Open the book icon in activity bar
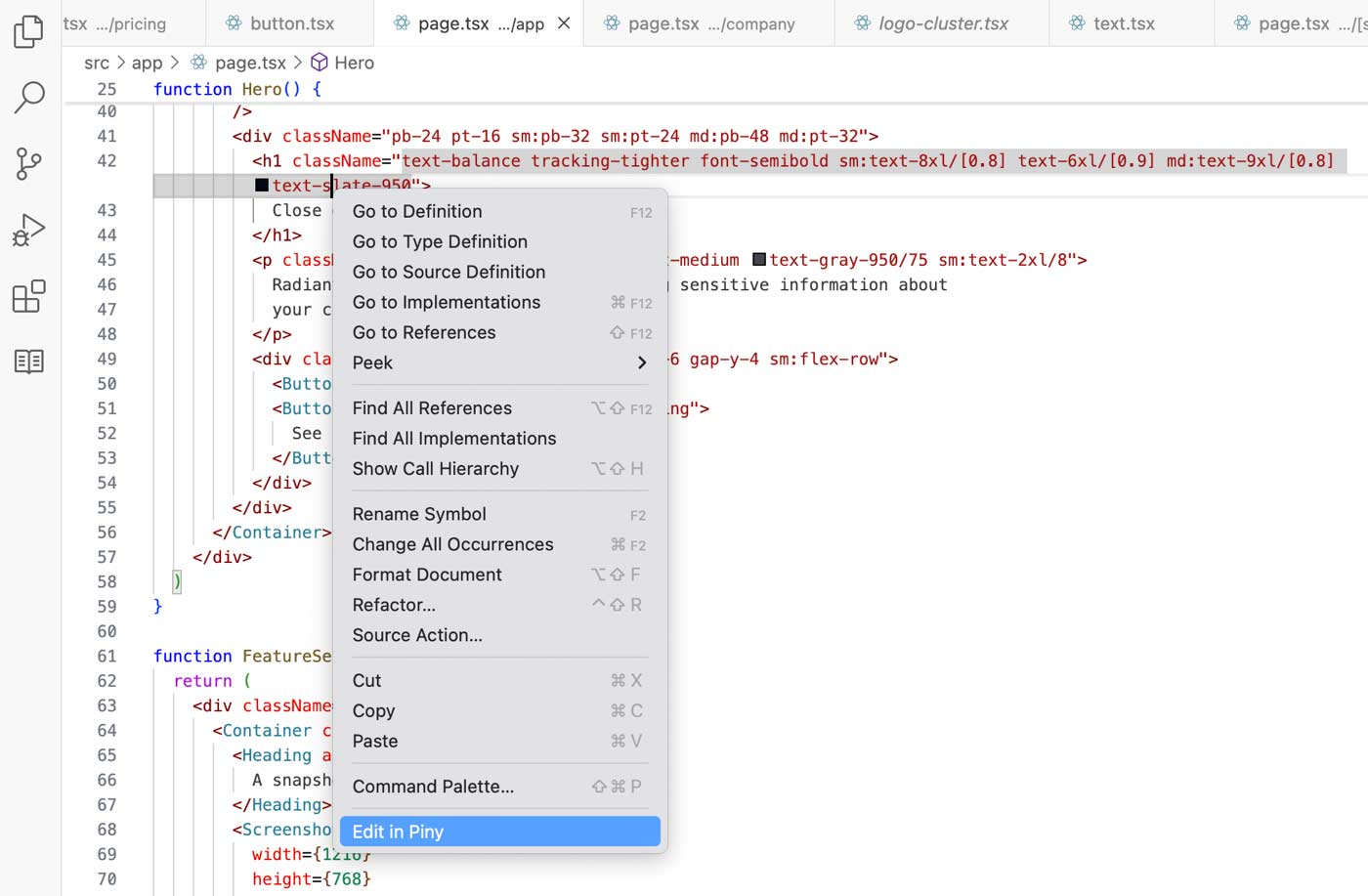The image size is (1368, 896). [x=29, y=362]
